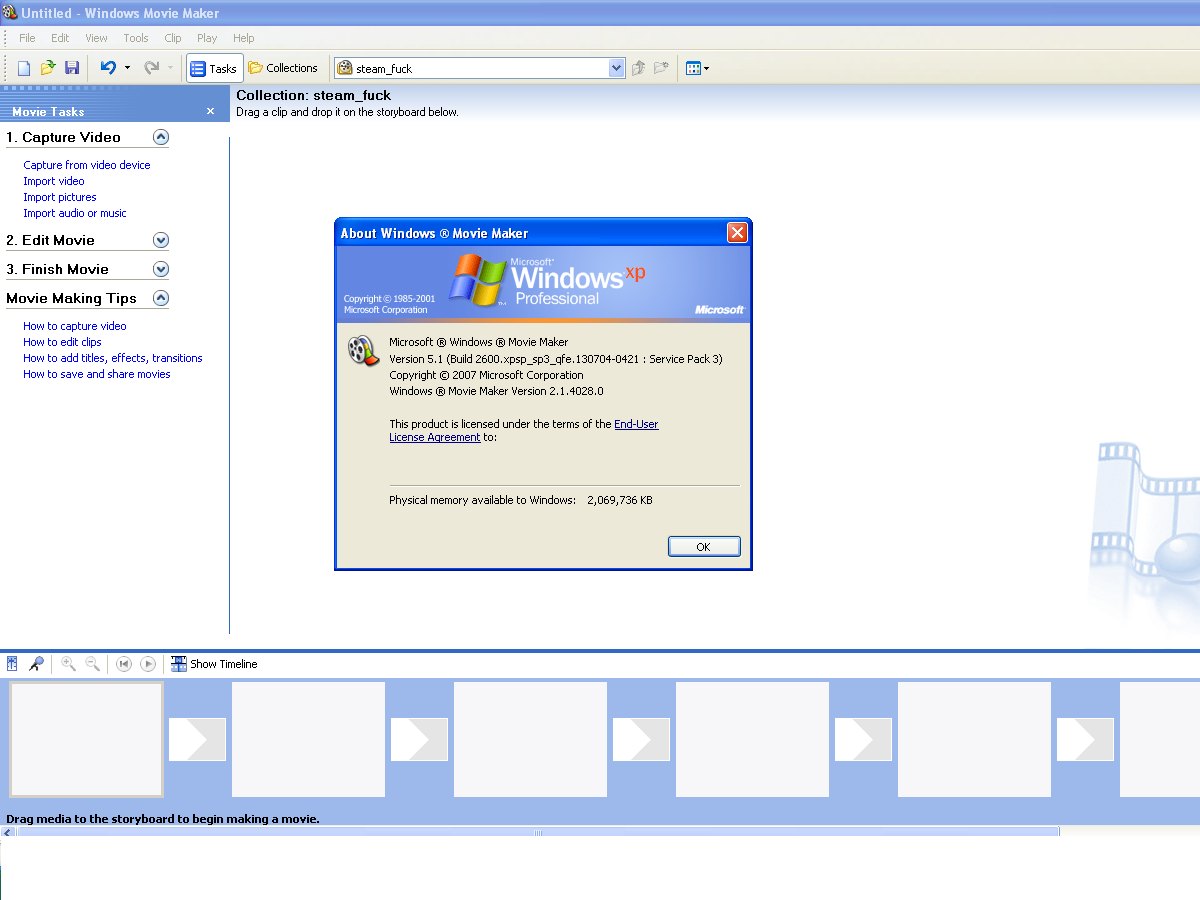Click the first storyboard transition cell

click(197, 739)
